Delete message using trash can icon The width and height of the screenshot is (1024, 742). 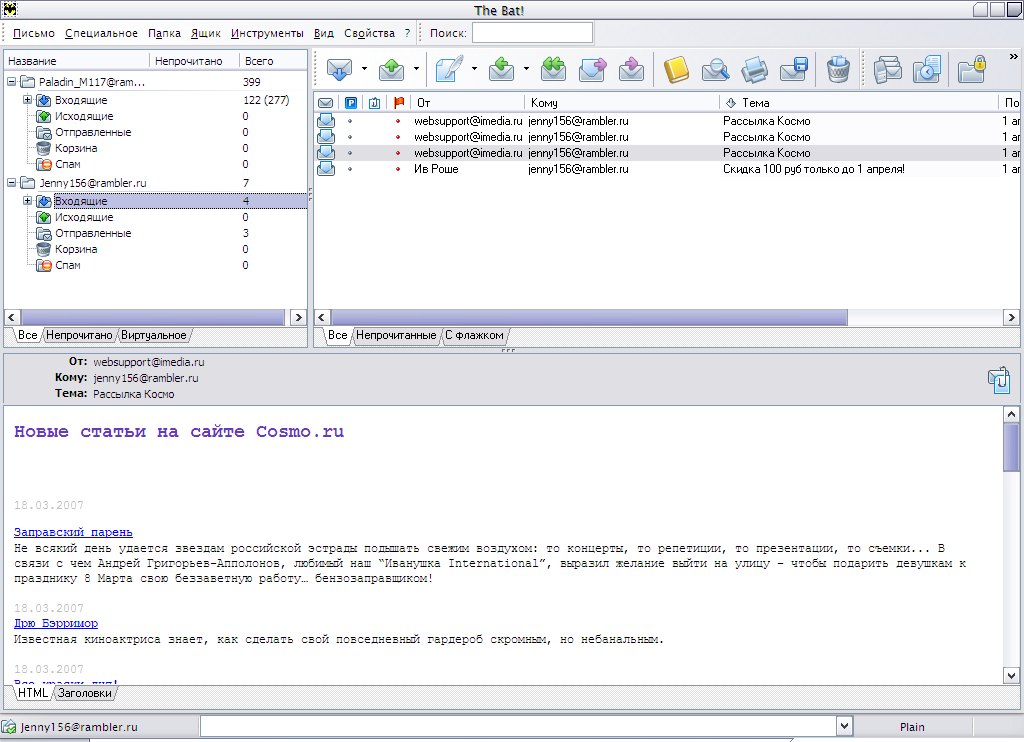tap(838, 69)
